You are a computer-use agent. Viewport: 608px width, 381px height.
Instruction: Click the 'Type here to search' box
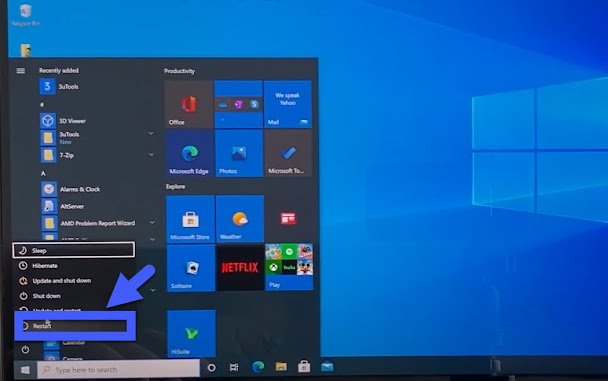tap(119, 369)
